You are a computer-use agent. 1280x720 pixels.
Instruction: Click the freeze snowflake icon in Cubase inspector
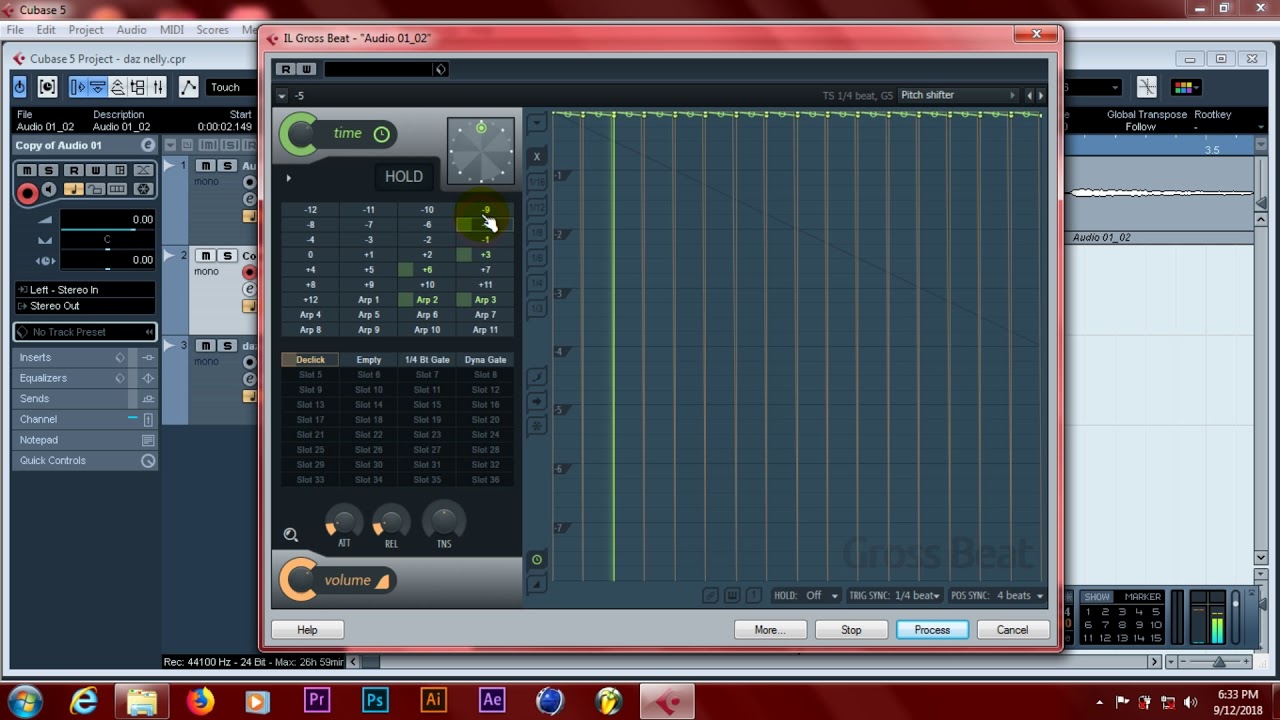coord(143,190)
